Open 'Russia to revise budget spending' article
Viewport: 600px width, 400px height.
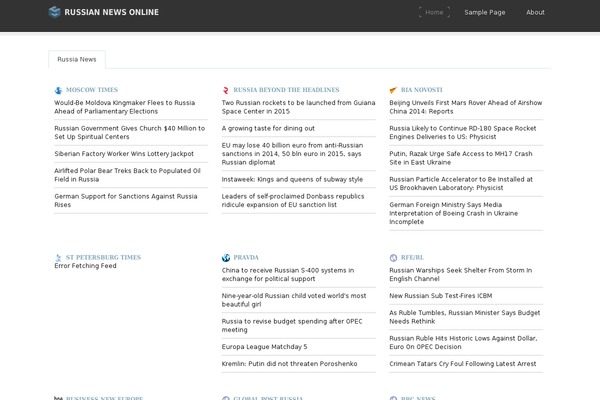(x=292, y=325)
